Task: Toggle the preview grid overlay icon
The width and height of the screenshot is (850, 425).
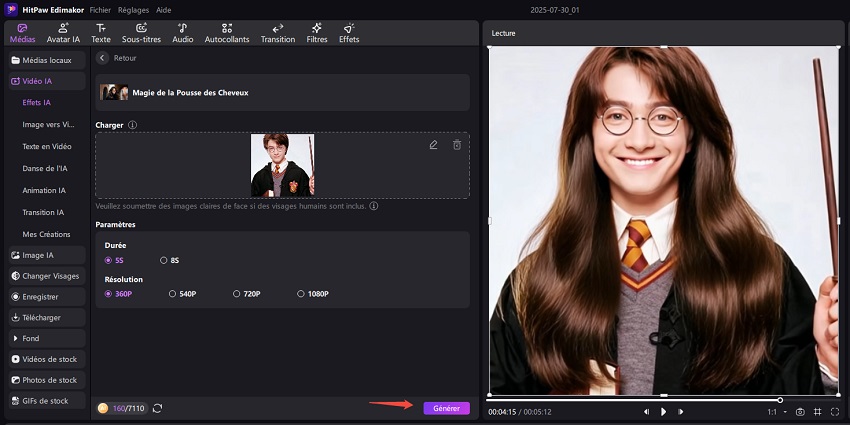Action: pos(817,411)
